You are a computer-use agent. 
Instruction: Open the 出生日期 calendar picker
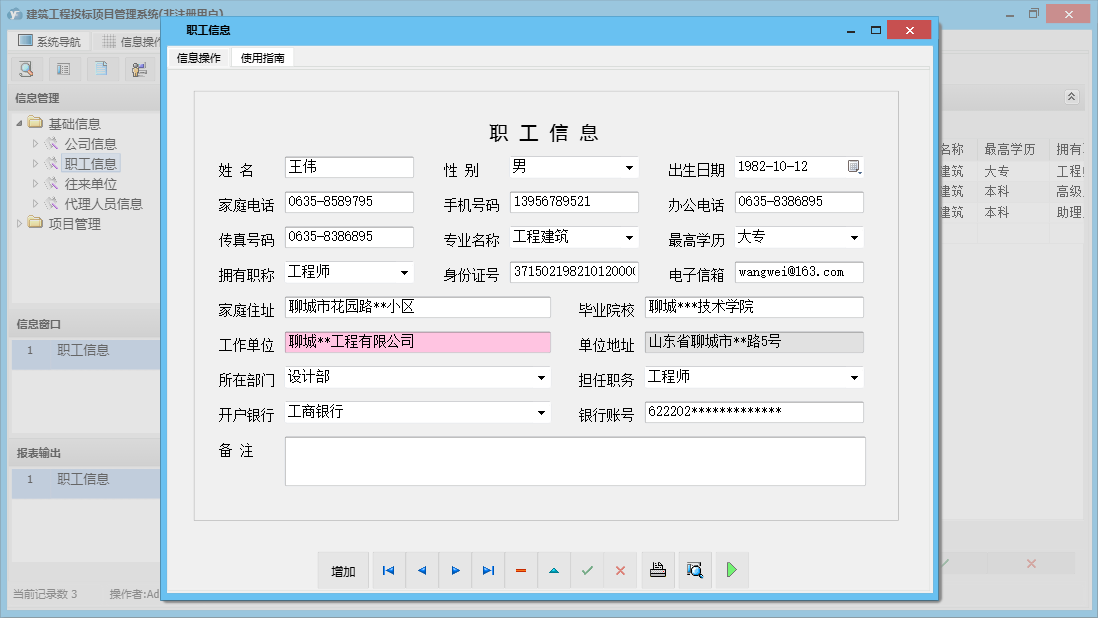pos(854,167)
